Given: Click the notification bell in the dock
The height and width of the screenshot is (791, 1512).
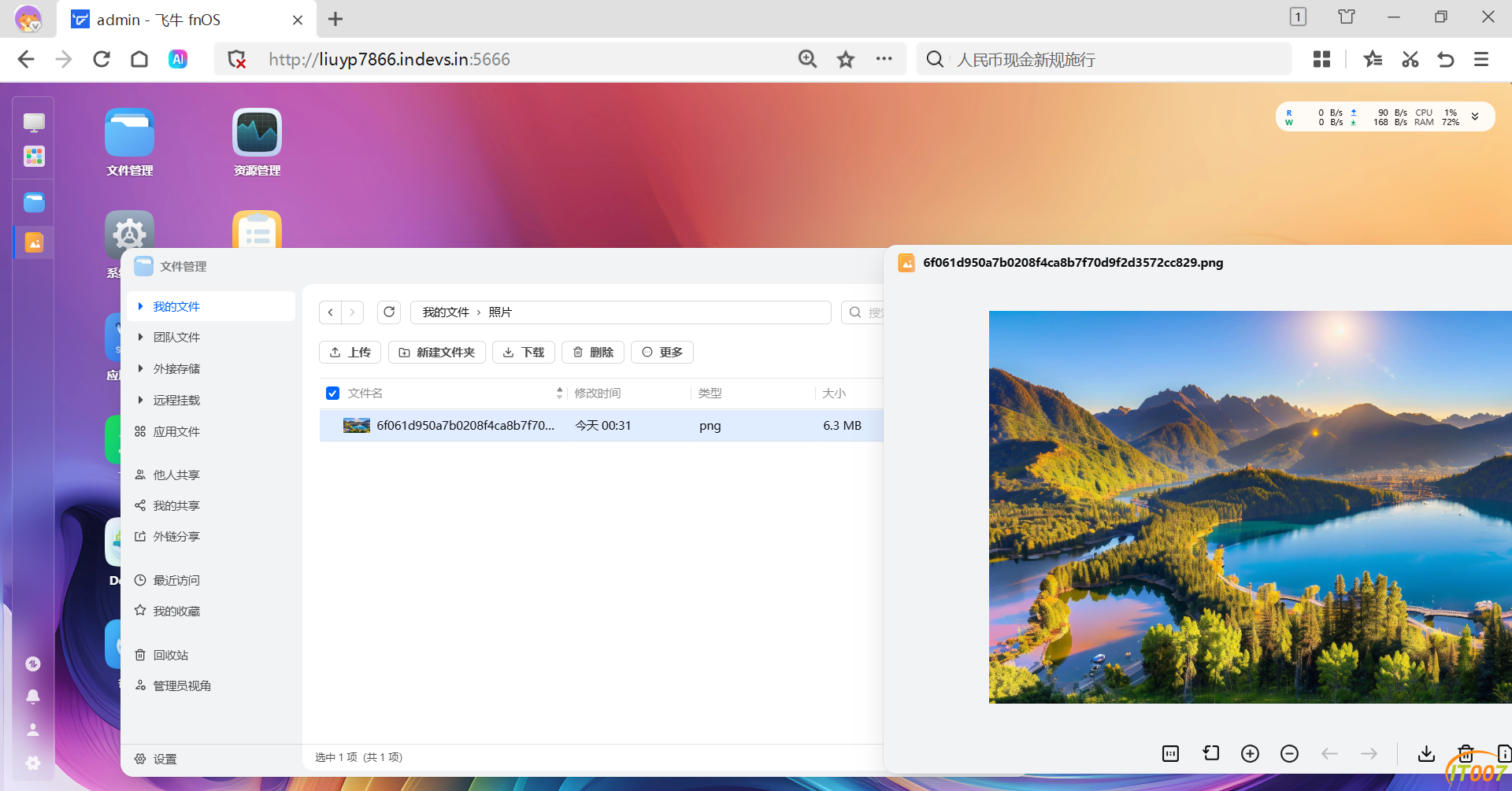Looking at the screenshot, I should tap(33, 697).
